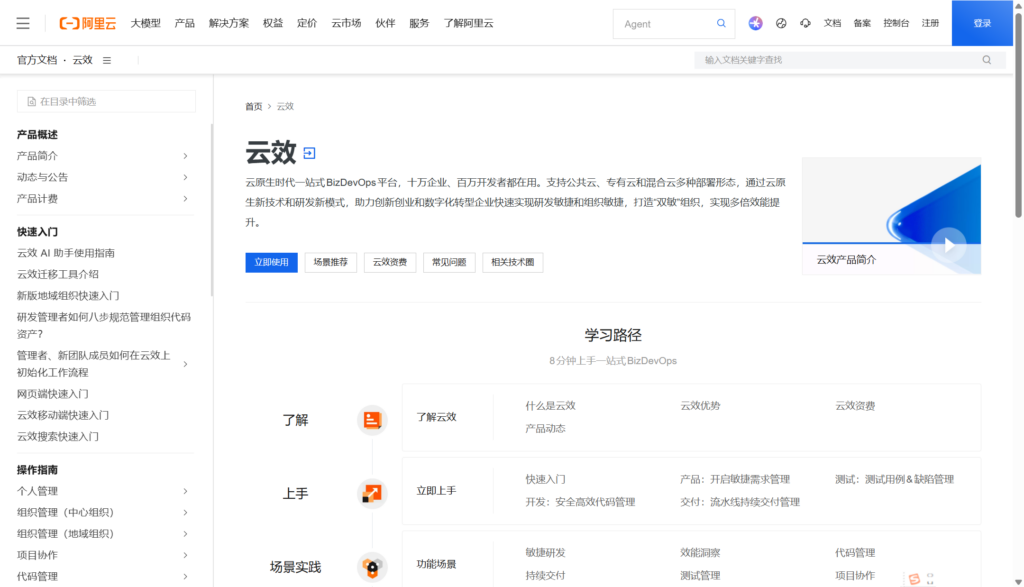Screen dimensions: 1024x587
Task: Click the headset customer service icon
Action: 805,23
